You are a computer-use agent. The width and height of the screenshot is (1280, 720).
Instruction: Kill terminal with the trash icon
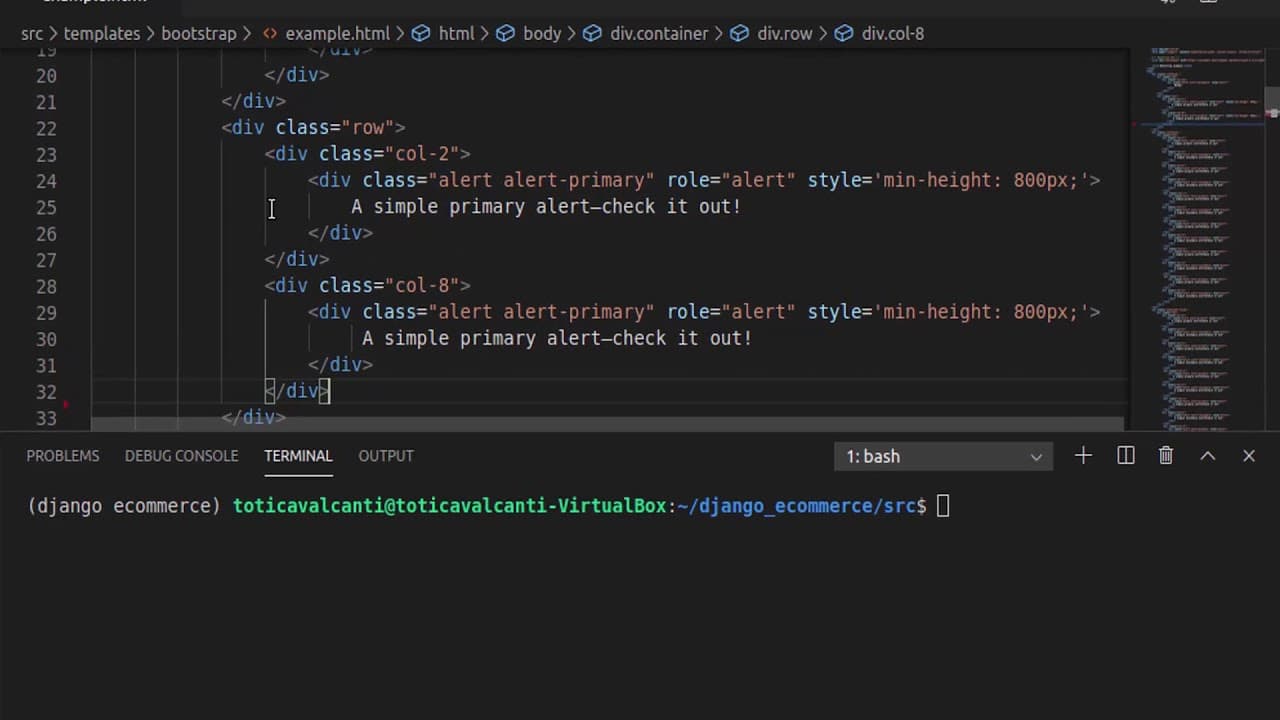tap(1166, 456)
